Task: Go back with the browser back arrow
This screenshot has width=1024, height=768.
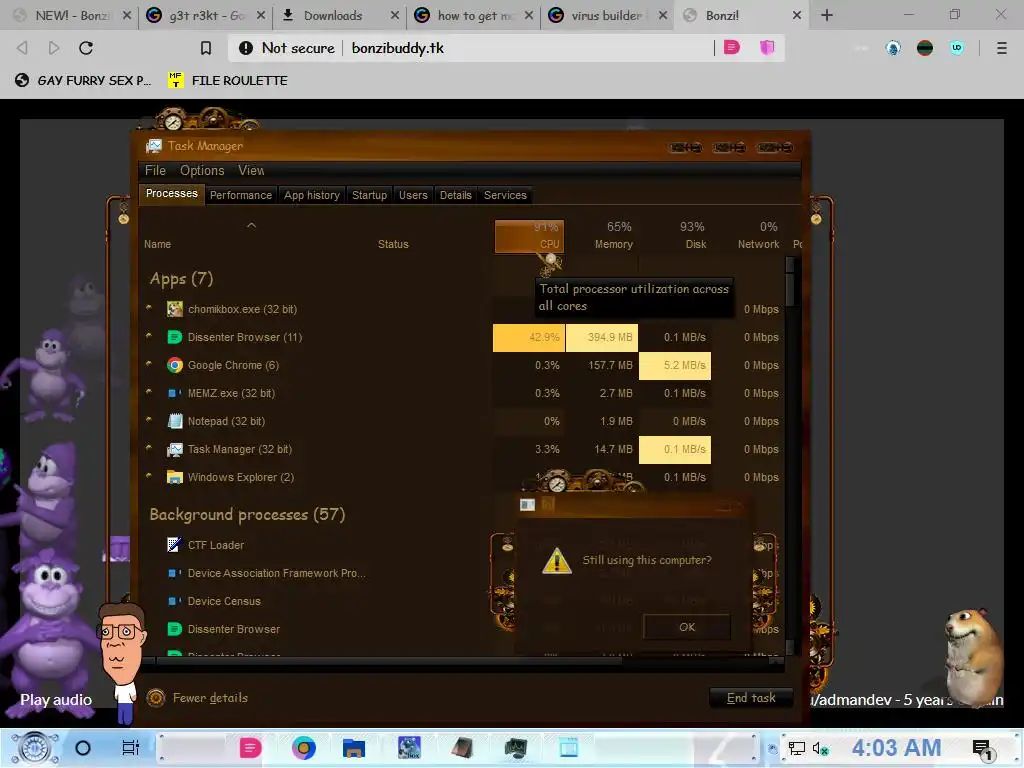Action: click(x=22, y=48)
